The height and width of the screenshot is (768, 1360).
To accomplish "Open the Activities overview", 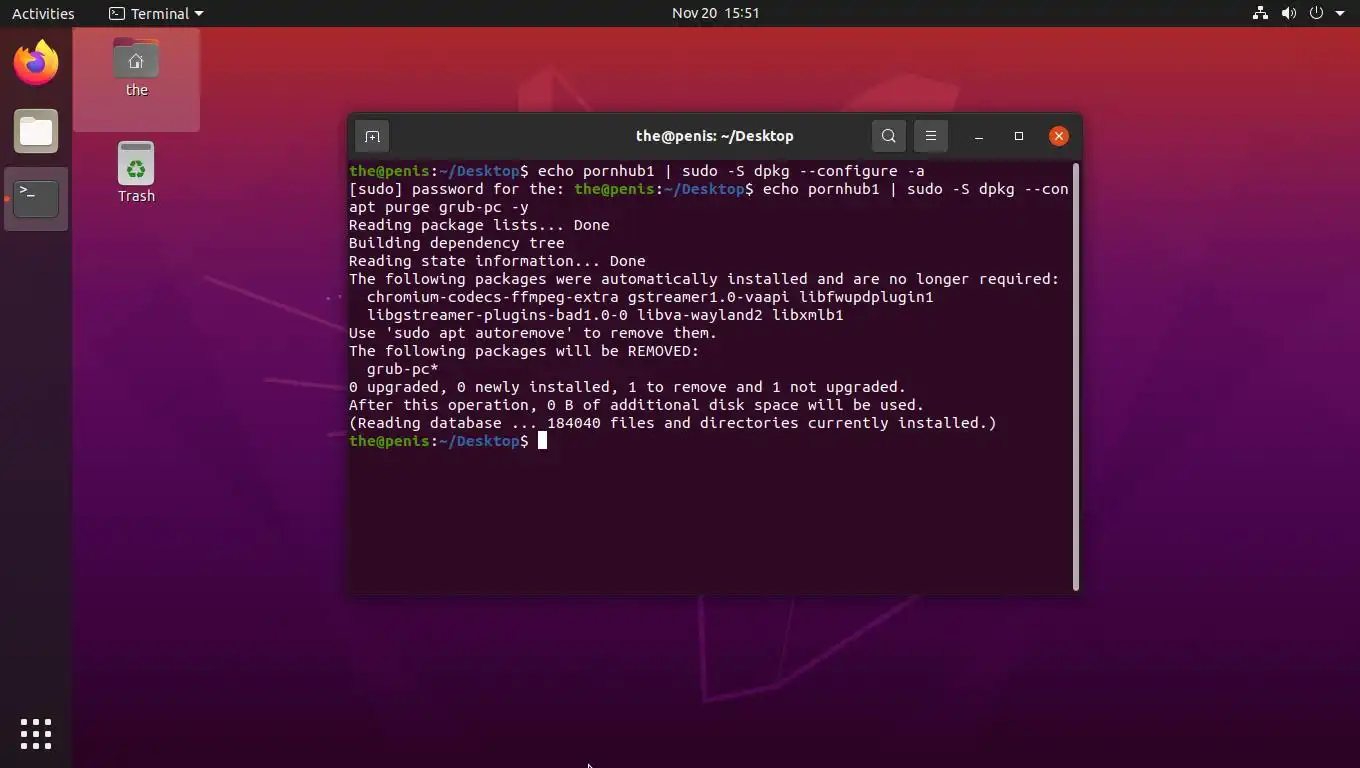I will point(43,13).
